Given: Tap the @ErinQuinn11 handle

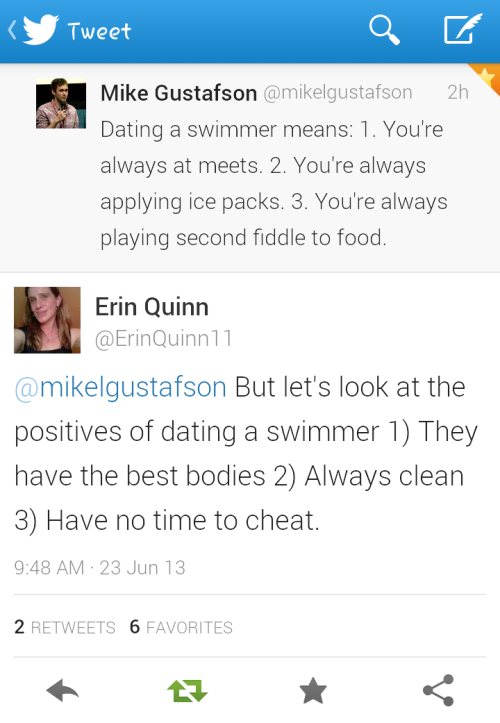Looking at the screenshot, I should [x=163, y=338].
